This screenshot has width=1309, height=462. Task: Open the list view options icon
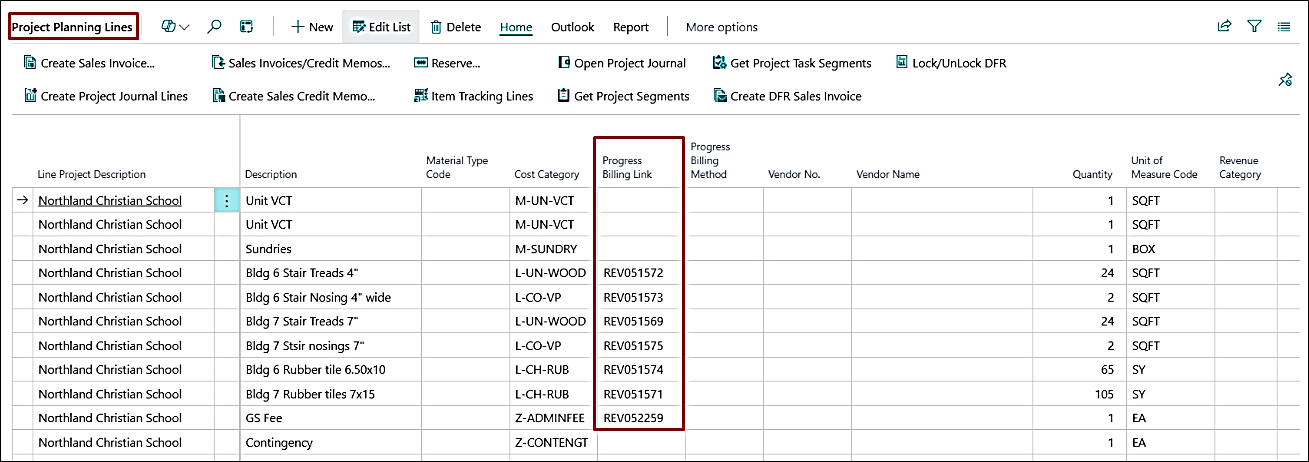pyautogui.click(x=1284, y=27)
